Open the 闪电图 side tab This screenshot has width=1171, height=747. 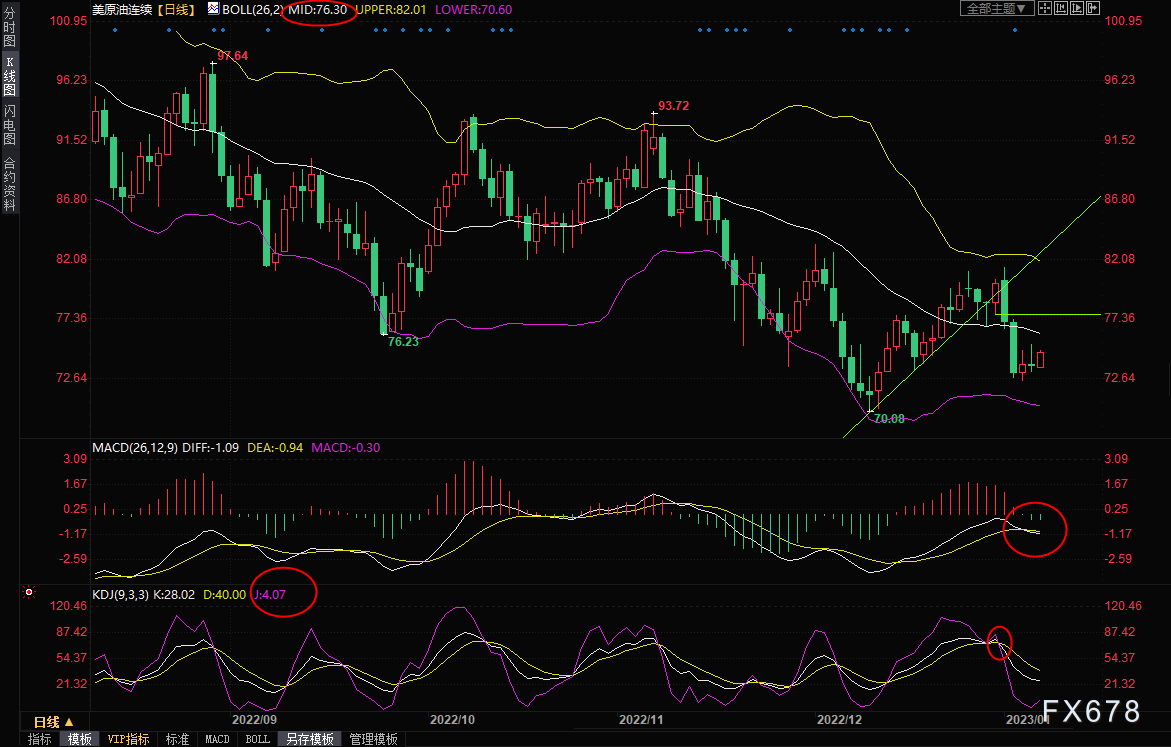pos(10,125)
